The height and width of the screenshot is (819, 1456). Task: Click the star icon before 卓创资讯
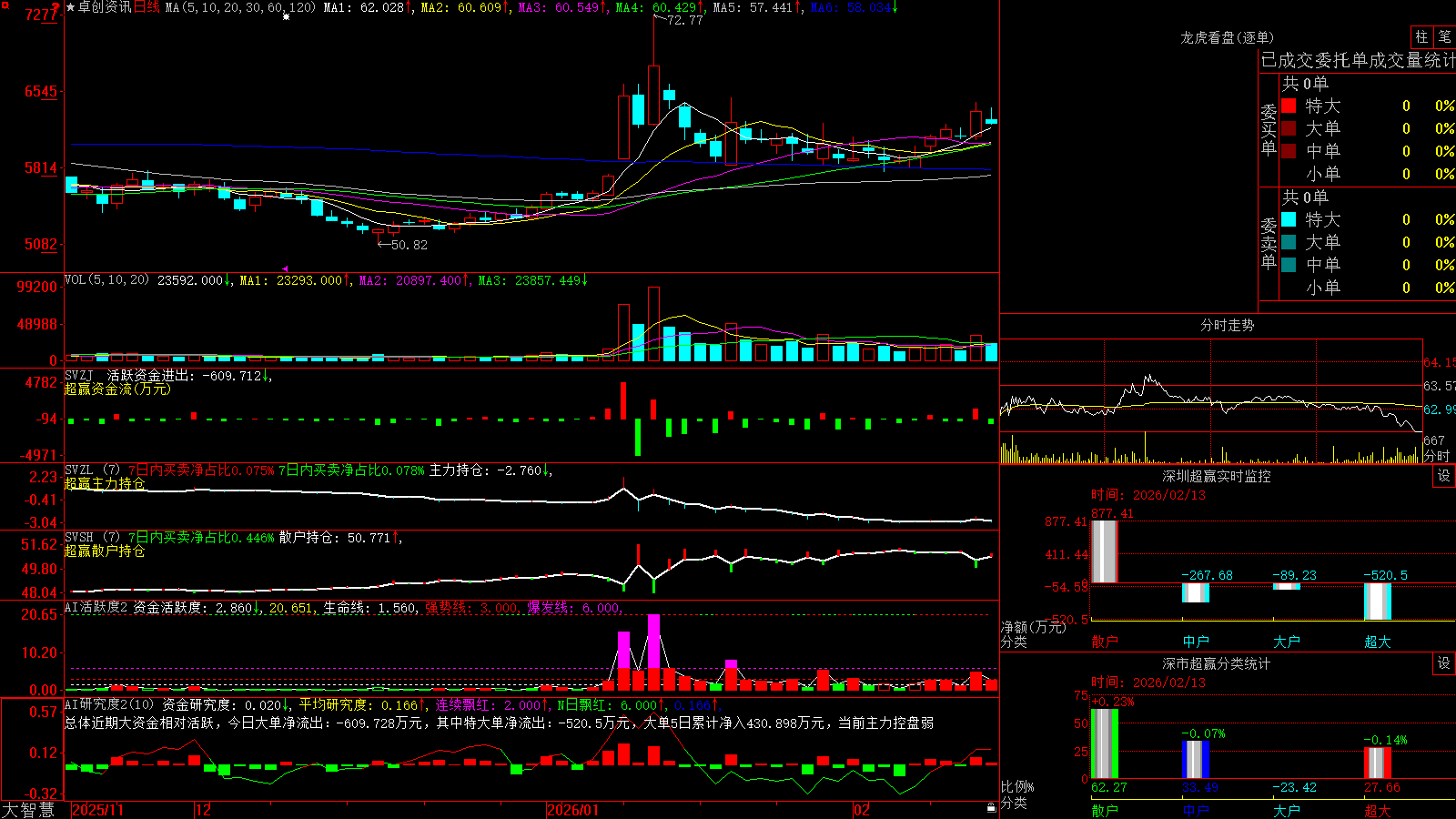(x=71, y=8)
